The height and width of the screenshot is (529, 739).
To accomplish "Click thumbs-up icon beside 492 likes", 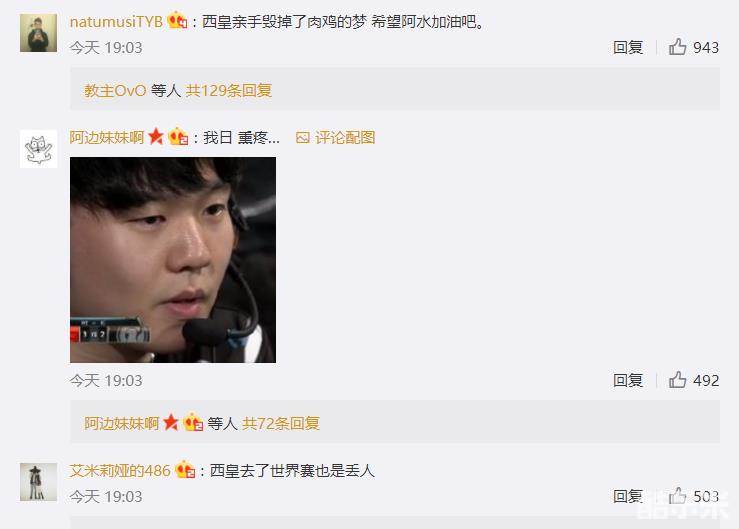I will coord(677,380).
